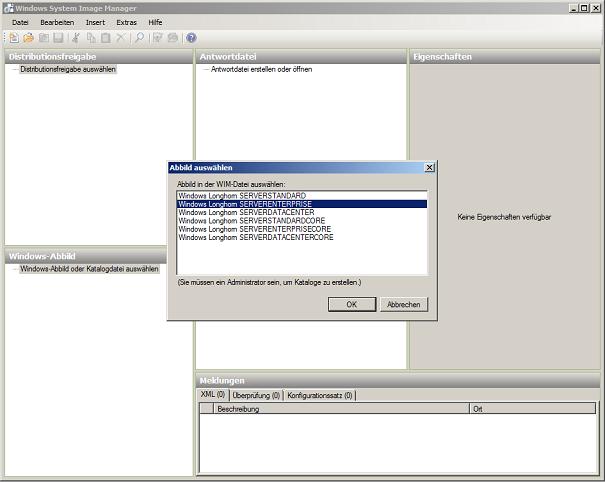Click the Create configuration set toolbar icon
The width and height of the screenshot is (605, 482).
pos(172,38)
